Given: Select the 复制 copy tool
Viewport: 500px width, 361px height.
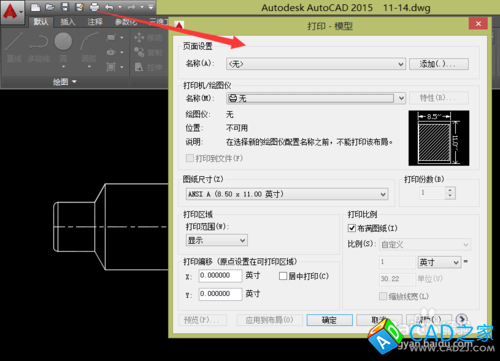Looking at the screenshot, I should click(148, 52).
